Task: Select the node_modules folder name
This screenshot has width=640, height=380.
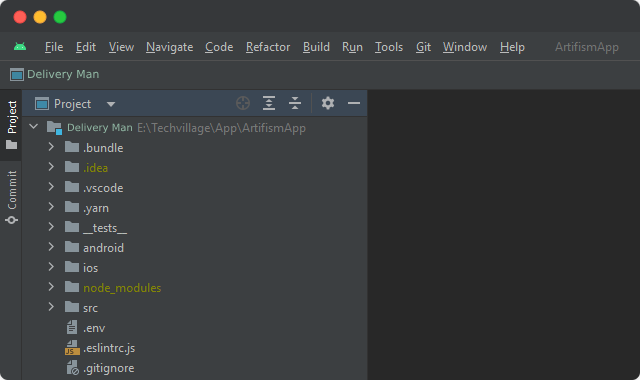Action: (x=122, y=288)
